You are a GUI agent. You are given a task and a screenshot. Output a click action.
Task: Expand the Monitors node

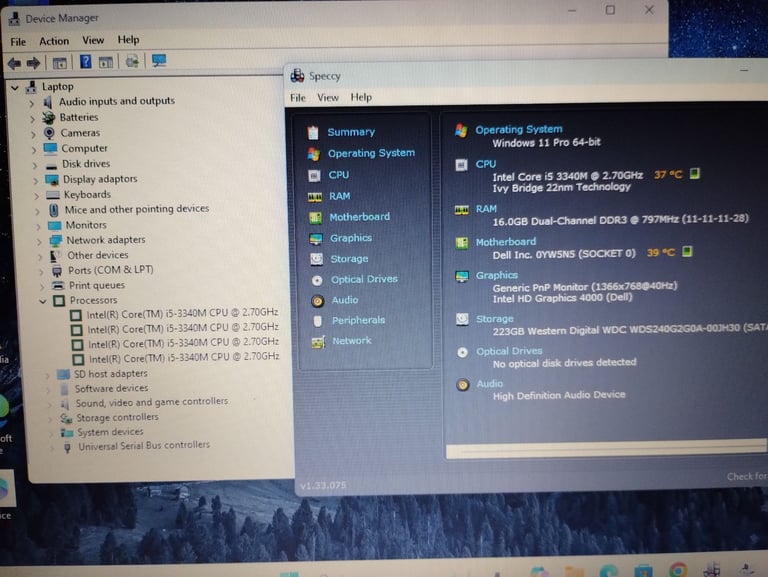tap(38, 226)
